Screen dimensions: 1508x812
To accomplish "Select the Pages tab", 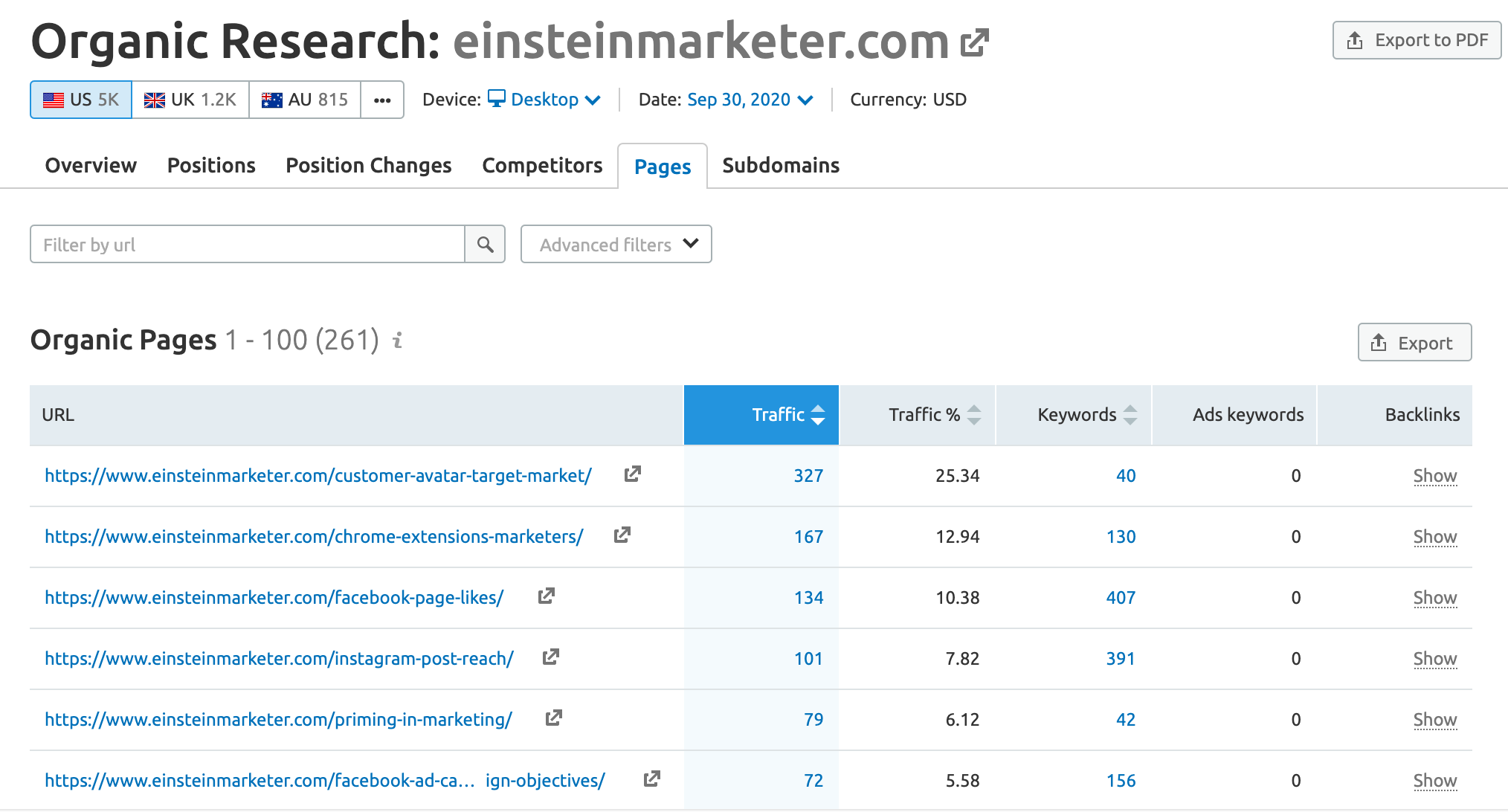I will pyautogui.click(x=663, y=167).
